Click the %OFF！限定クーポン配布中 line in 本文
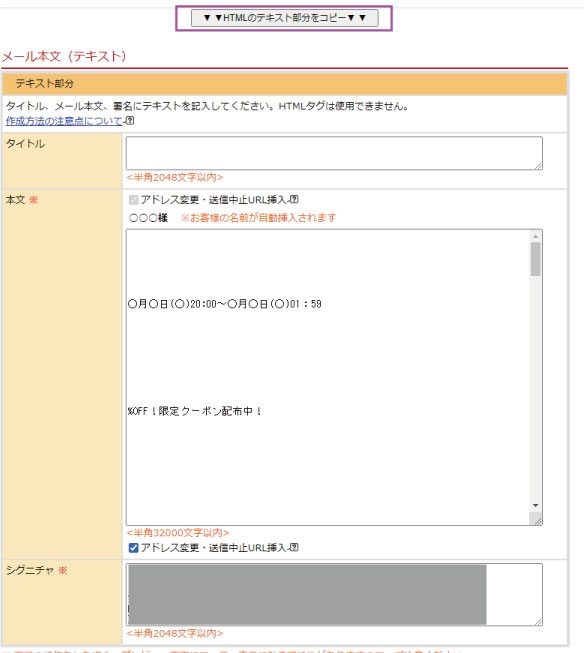Image resolution: width=584 pixels, height=653 pixels. (x=195, y=411)
